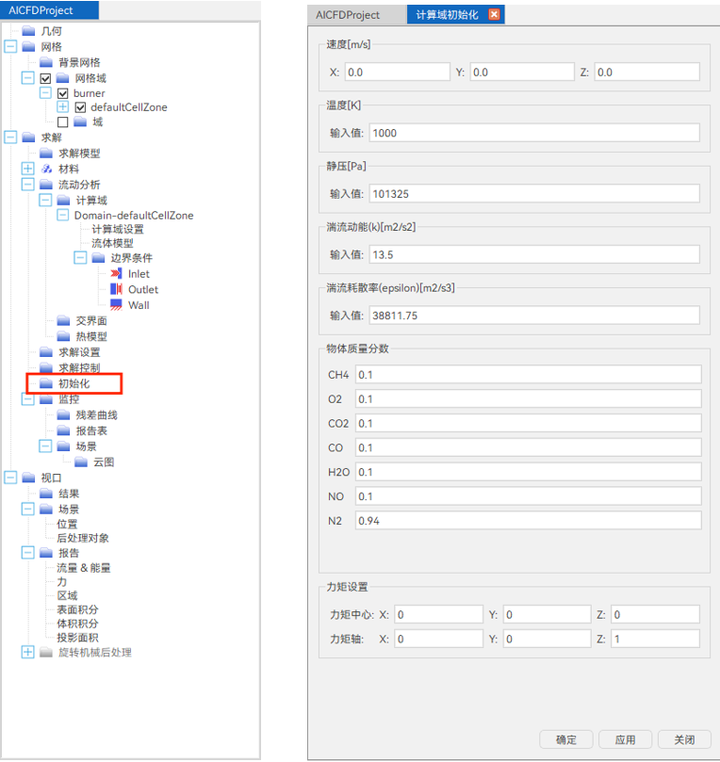Image resolution: width=720 pixels, height=762 pixels.
Task: Click the 旋转机械后处理 folder icon
Action: pyautogui.click(x=46, y=652)
